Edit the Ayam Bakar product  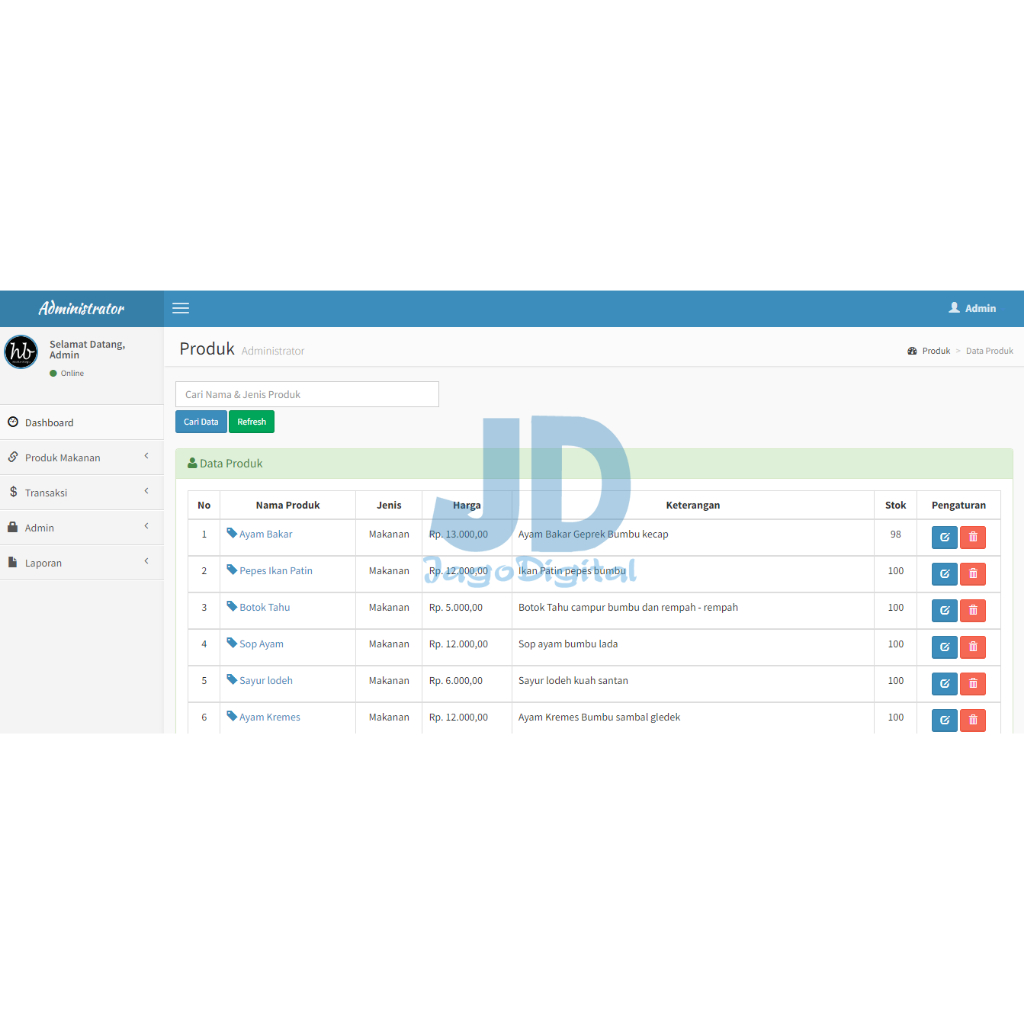tap(944, 537)
